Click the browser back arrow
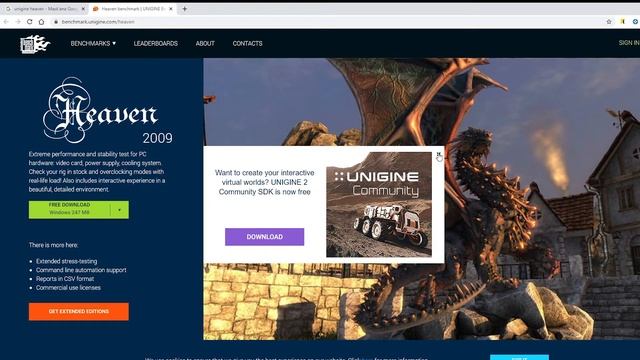This screenshot has height=360, width=640. pos(6,22)
